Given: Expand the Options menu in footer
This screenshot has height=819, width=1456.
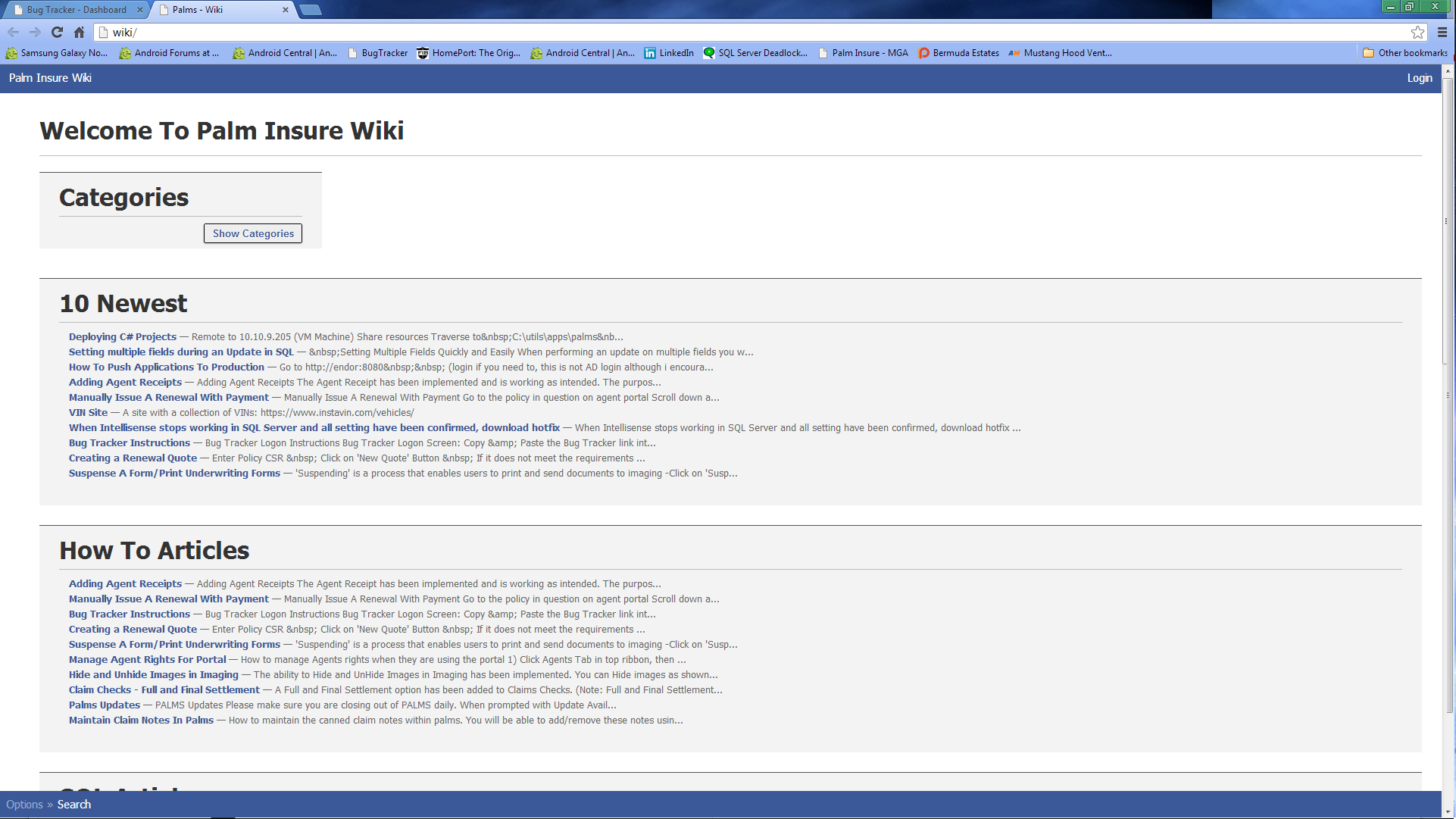Looking at the screenshot, I should [x=24, y=805].
